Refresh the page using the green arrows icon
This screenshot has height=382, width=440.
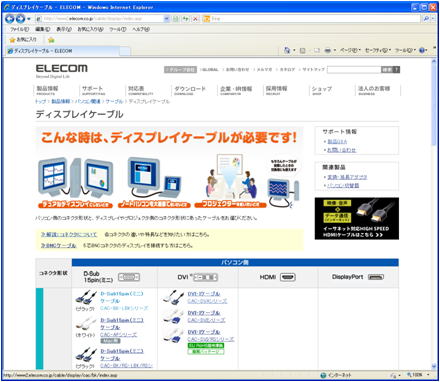[x=186, y=19]
